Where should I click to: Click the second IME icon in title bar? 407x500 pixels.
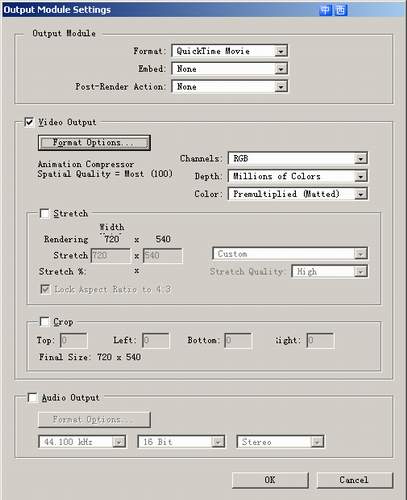pyautogui.click(x=340, y=10)
